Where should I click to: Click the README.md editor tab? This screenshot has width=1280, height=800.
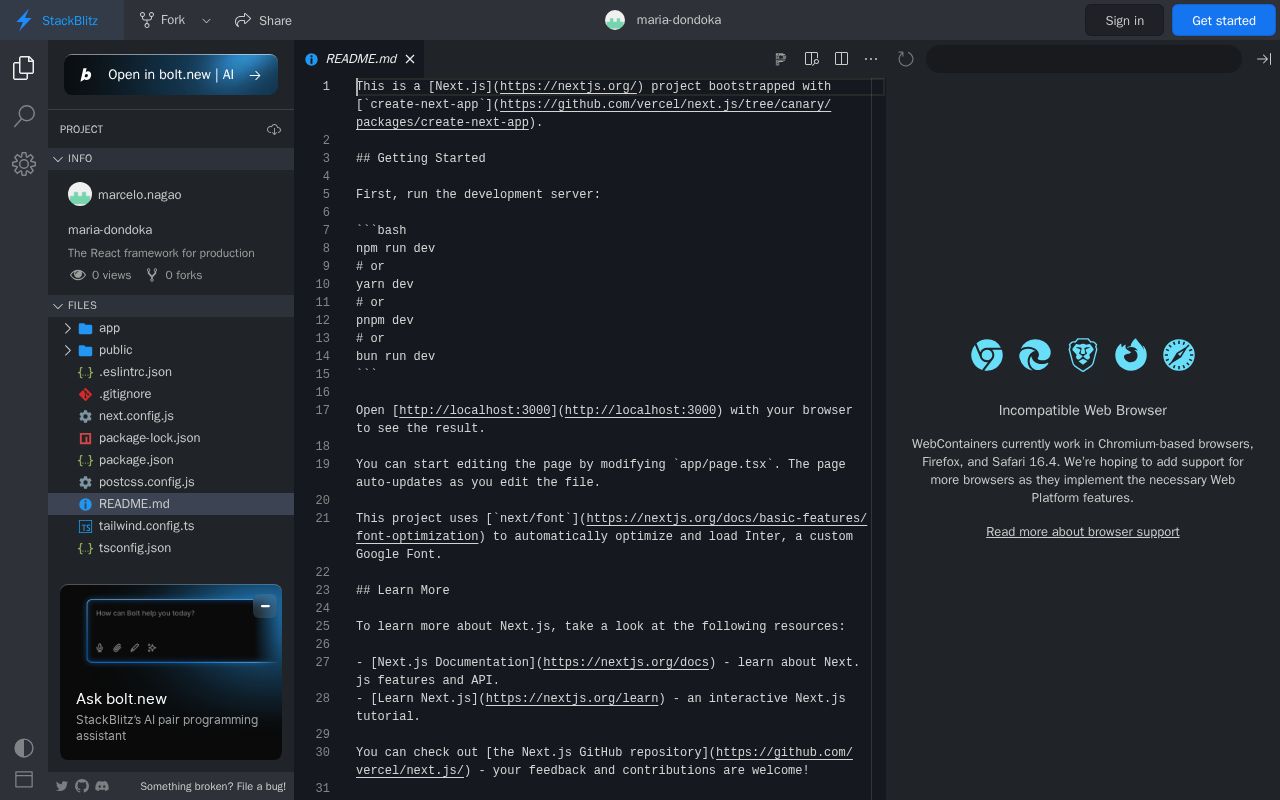(x=359, y=59)
